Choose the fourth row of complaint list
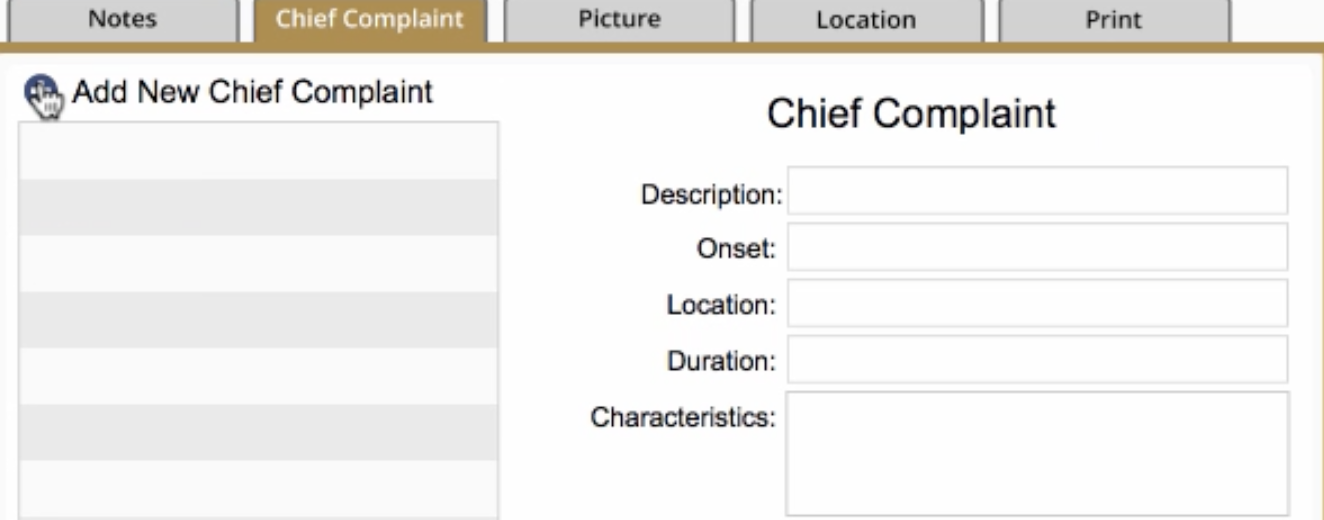The width and height of the screenshot is (1324, 520). (x=259, y=319)
